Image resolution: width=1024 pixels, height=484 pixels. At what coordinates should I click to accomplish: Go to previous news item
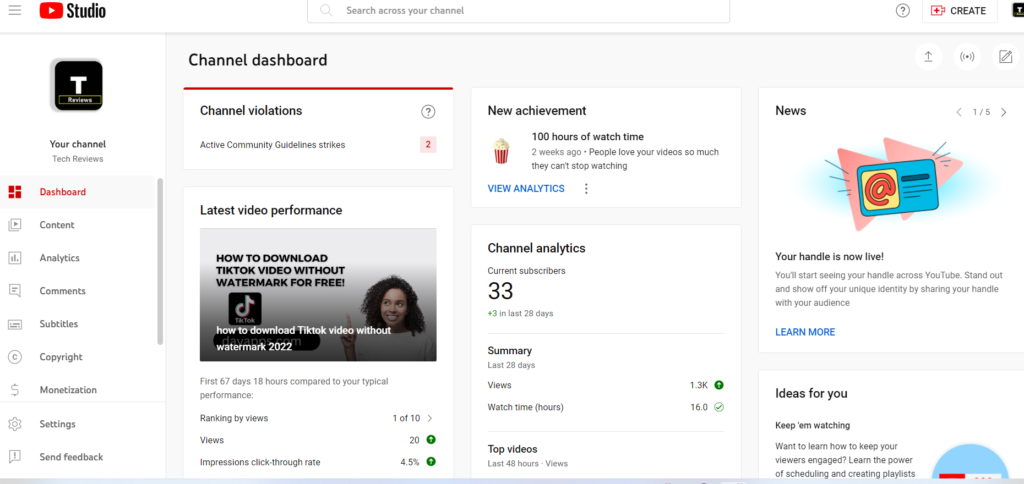pyautogui.click(x=959, y=112)
